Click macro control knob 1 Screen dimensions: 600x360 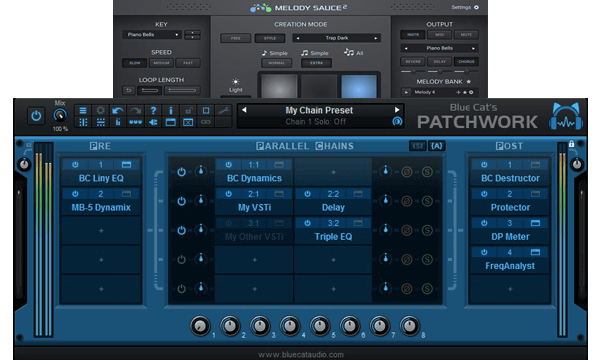(x=200, y=326)
